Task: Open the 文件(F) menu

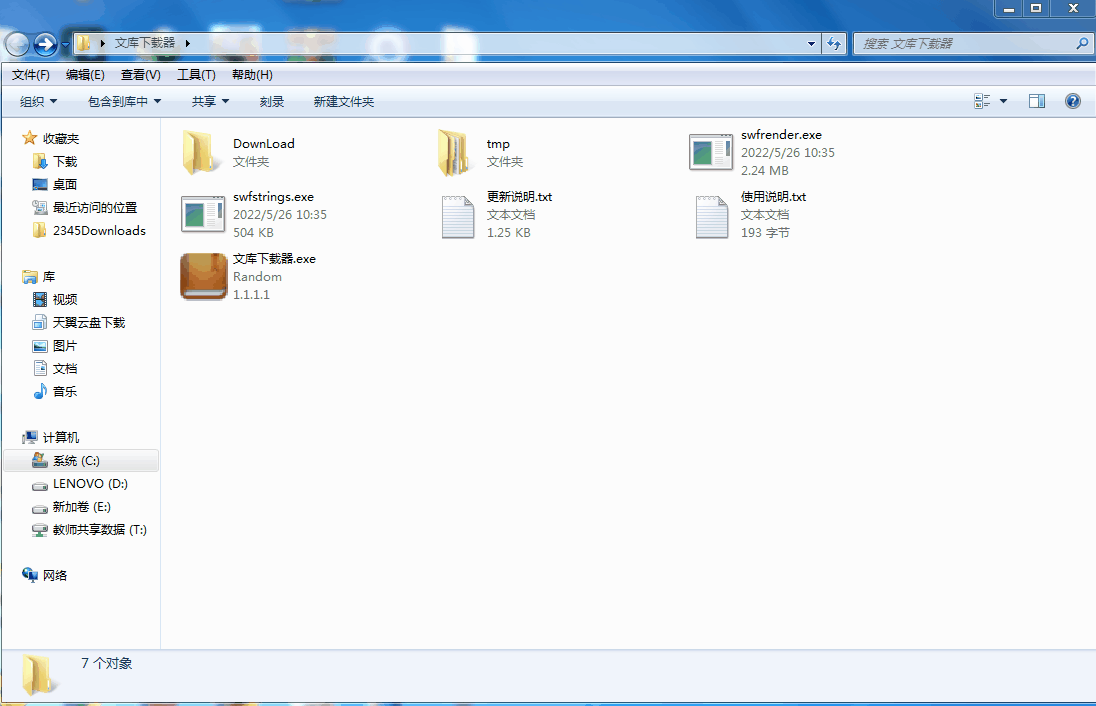Action: pos(31,75)
